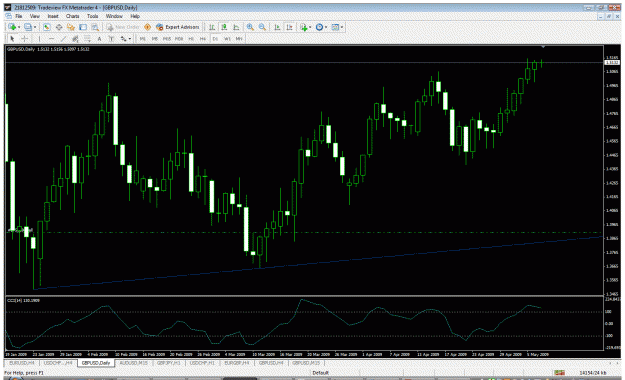This screenshot has width=625, height=380.
Task: Launch the Strategy Tester magnifier icon
Action: (95, 27)
